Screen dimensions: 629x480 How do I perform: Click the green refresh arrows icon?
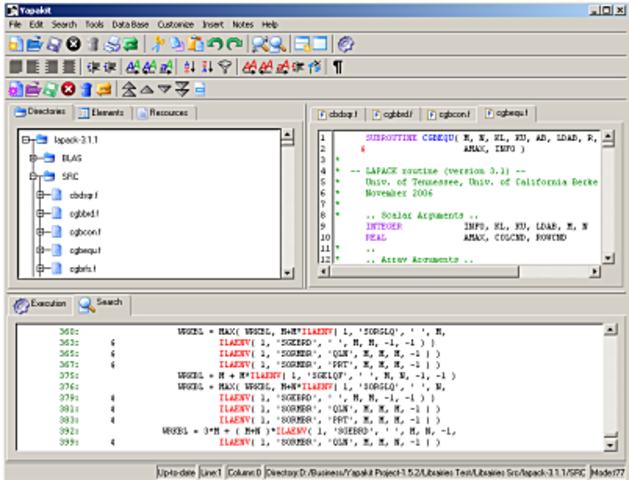click(131, 44)
